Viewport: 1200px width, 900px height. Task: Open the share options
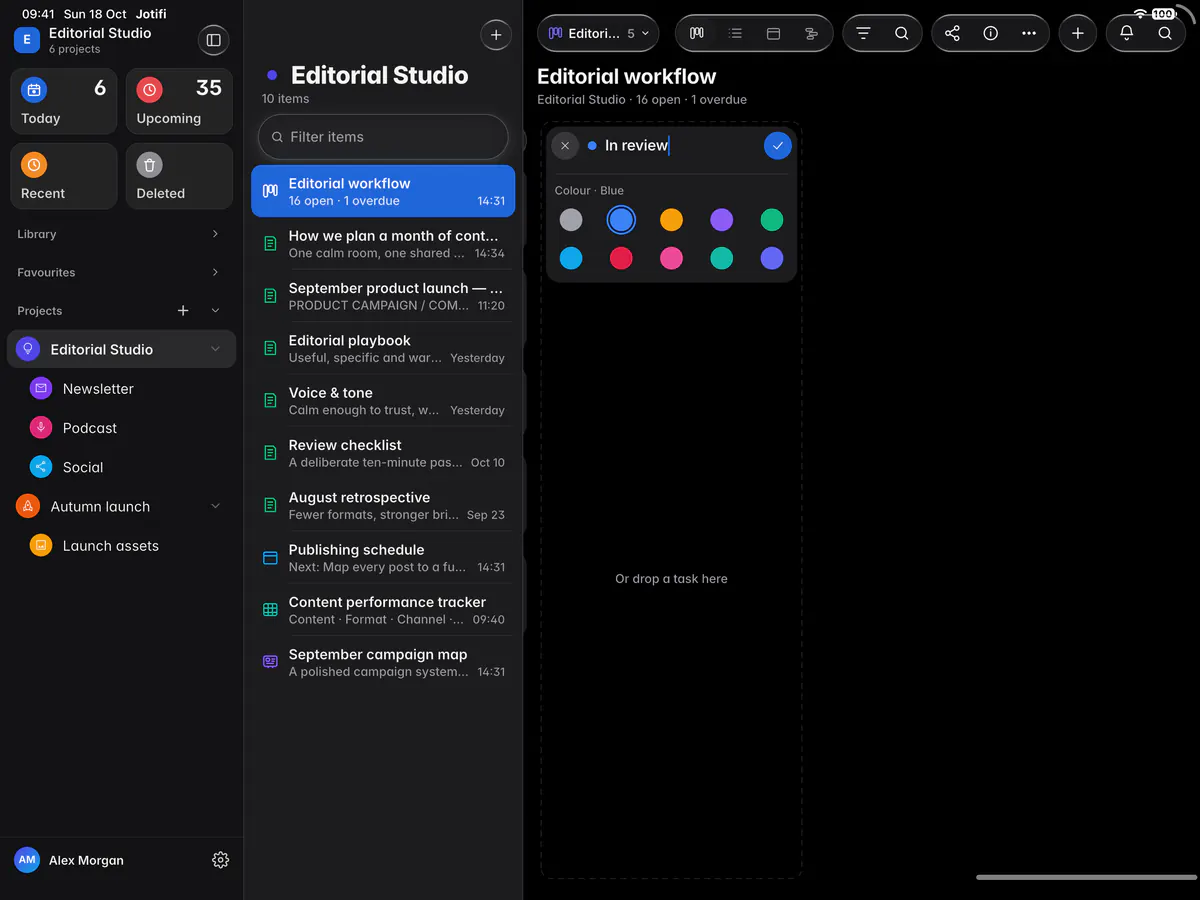[952, 33]
